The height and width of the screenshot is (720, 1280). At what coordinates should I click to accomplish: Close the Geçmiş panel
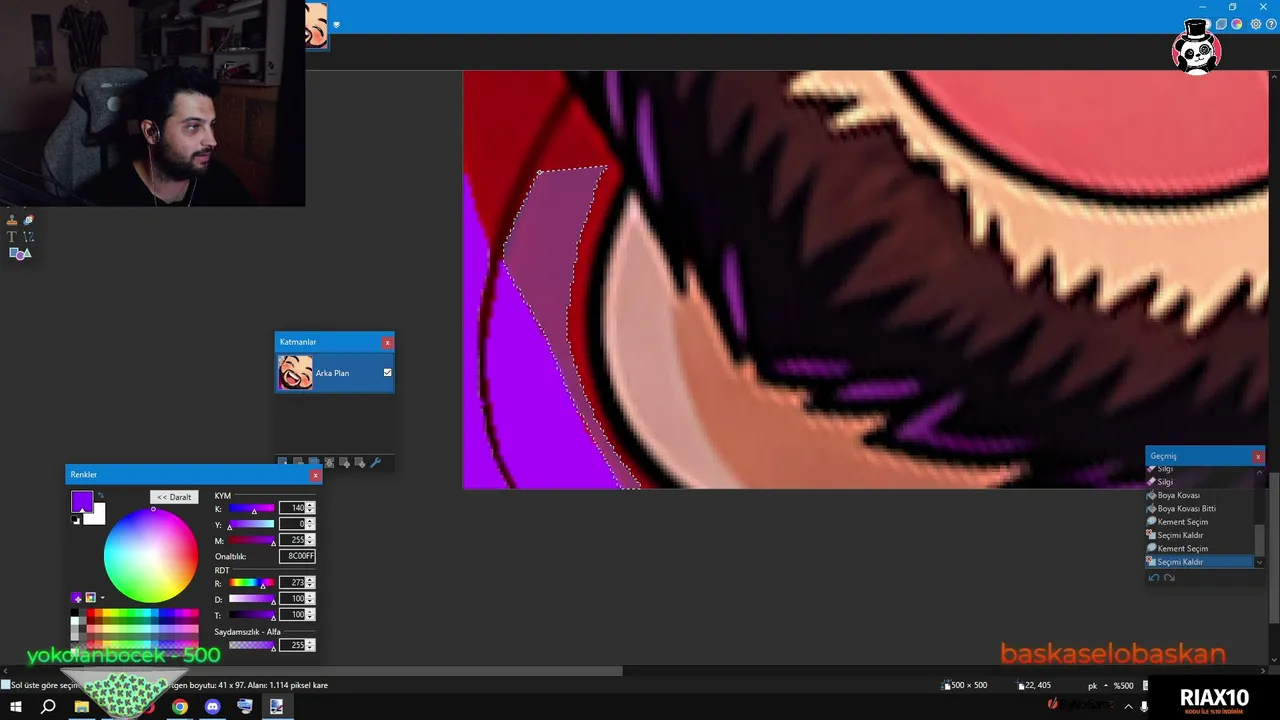click(1258, 456)
